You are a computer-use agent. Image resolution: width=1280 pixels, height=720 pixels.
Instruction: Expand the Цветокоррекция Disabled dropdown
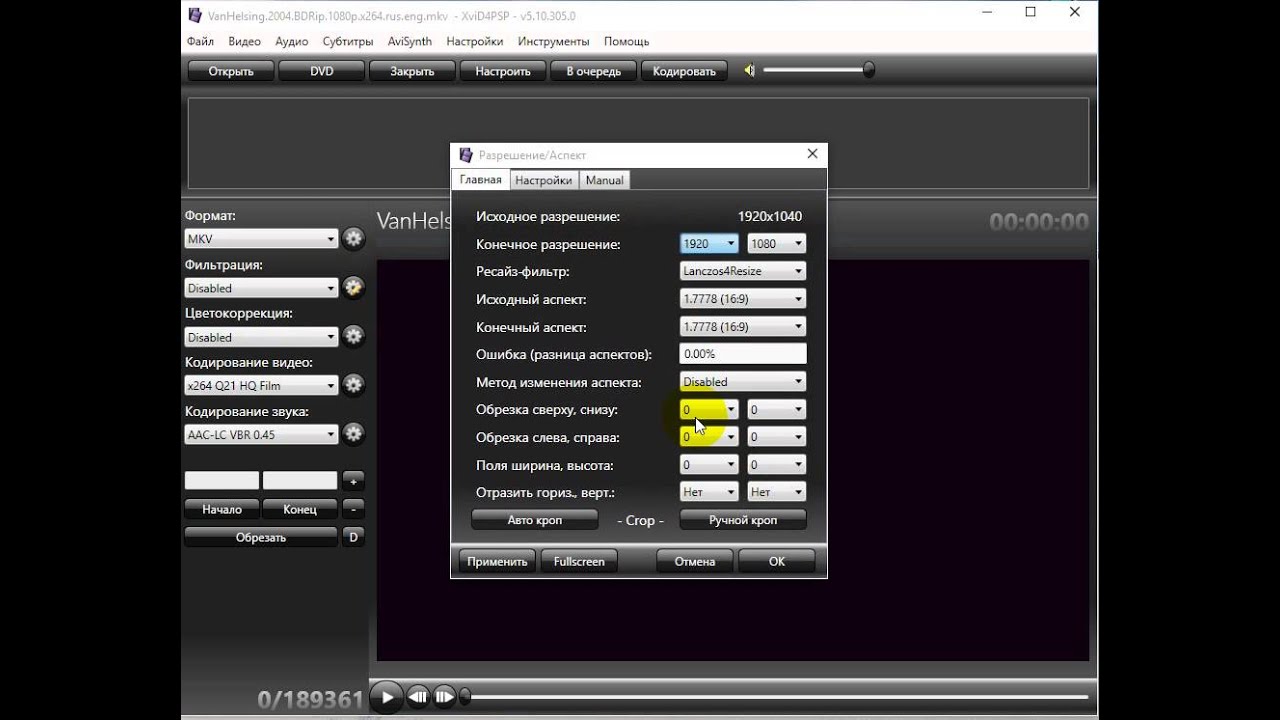pos(261,337)
